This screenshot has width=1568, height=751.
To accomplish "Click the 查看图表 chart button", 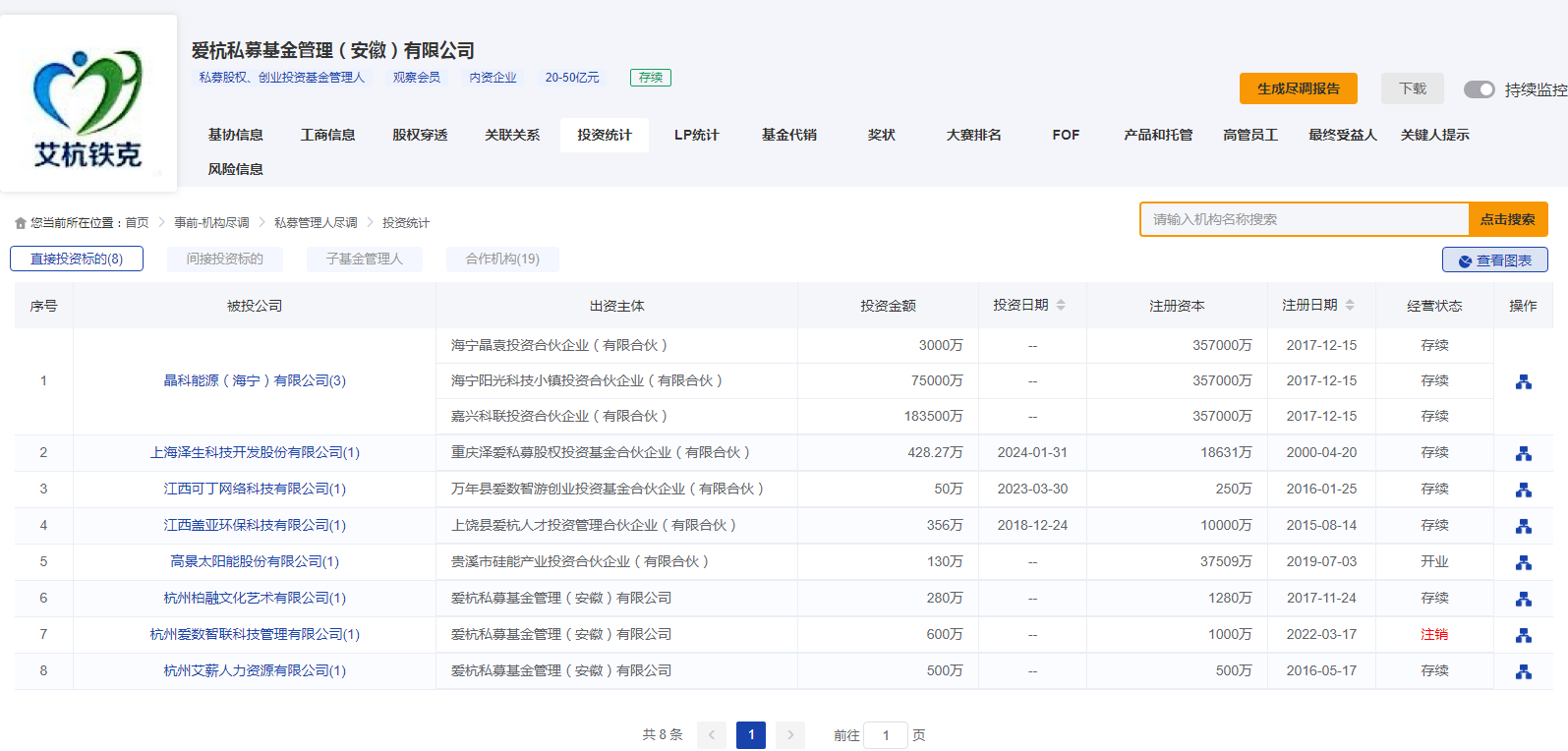I will [1494, 260].
